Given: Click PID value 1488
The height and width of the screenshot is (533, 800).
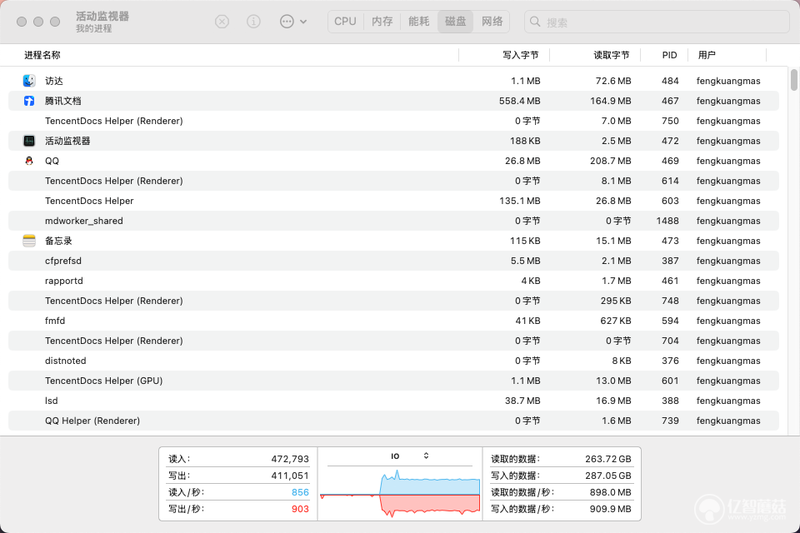Looking at the screenshot, I should tap(667, 221).
